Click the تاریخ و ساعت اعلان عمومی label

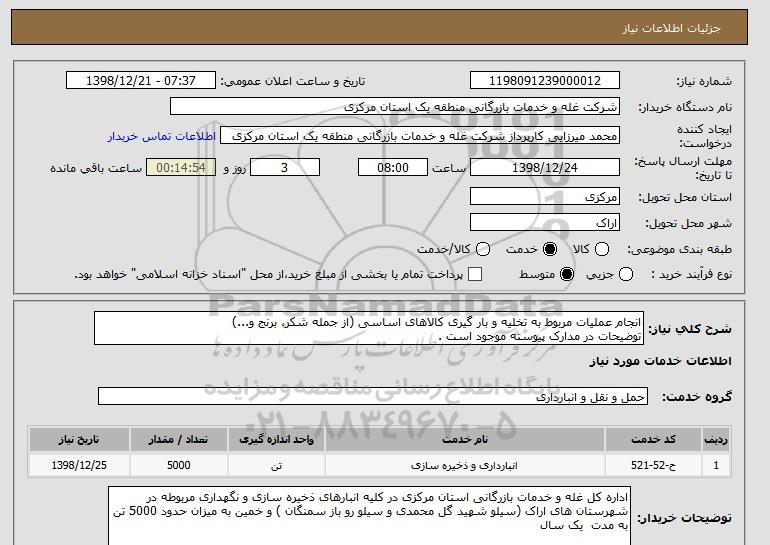tap(293, 81)
